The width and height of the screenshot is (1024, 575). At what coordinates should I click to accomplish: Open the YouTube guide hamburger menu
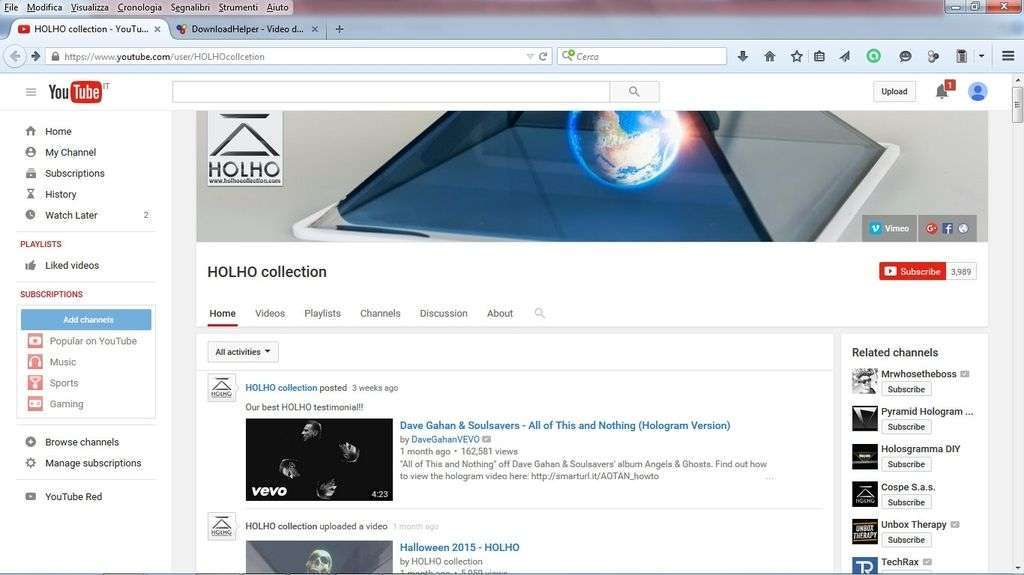coord(31,92)
